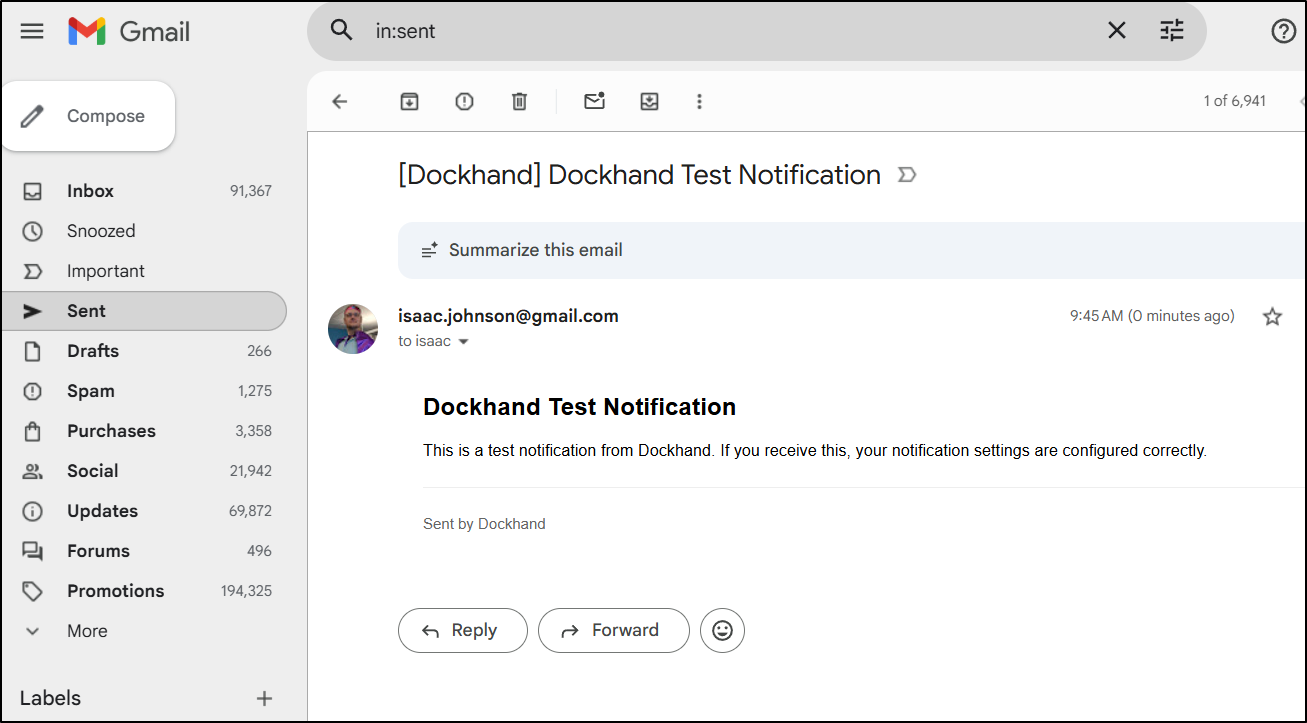This screenshot has height=723, width=1307.
Task: Mark the email as unread
Action: click(x=594, y=101)
